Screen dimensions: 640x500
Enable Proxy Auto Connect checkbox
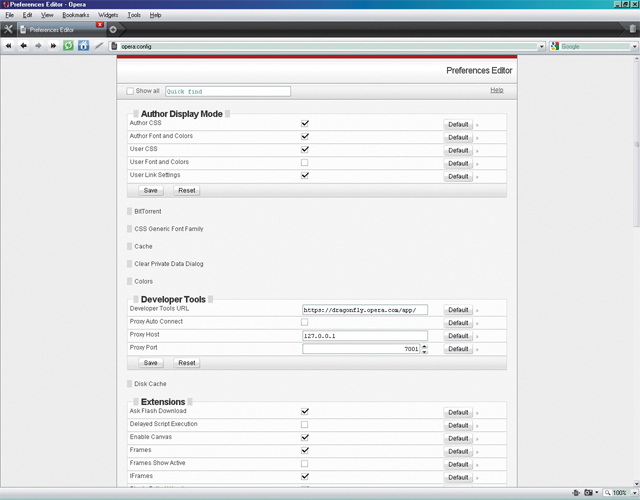pyautogui.click(x=304, y=322)
